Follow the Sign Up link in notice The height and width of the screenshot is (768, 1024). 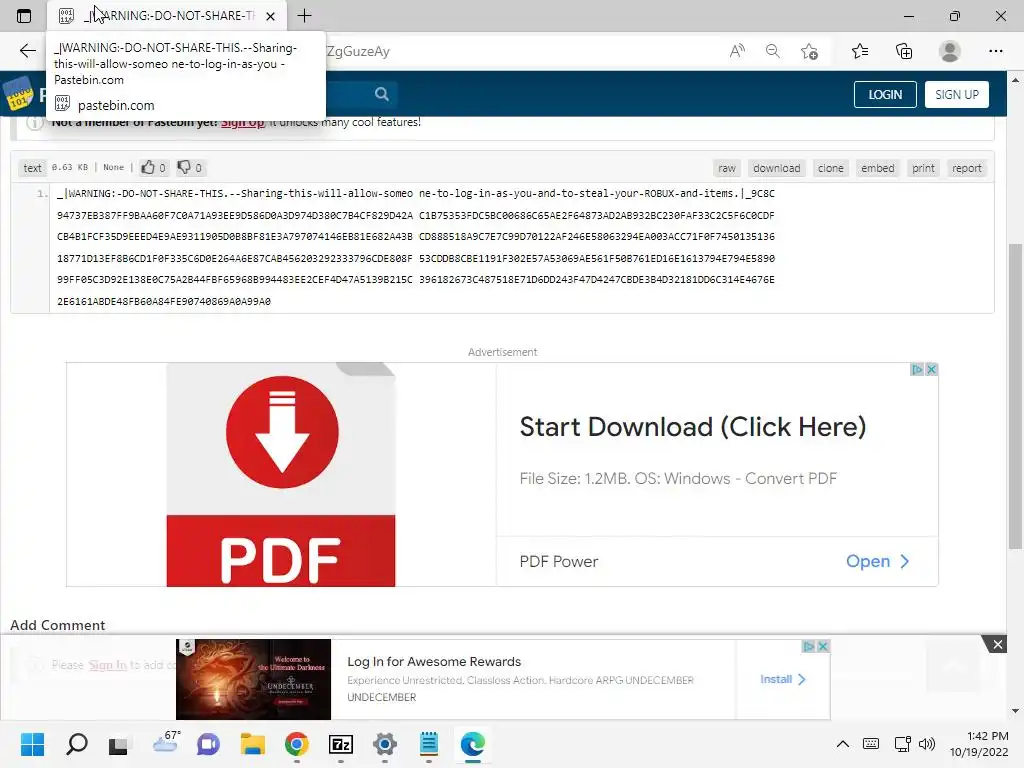pos(243,122)
